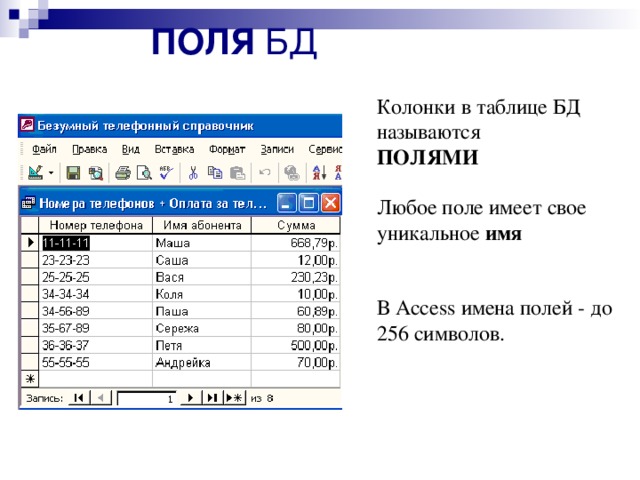The image size is (640, 480).
Task: Click the Insert Hyperlink globe icon
Action: [291, 173]
